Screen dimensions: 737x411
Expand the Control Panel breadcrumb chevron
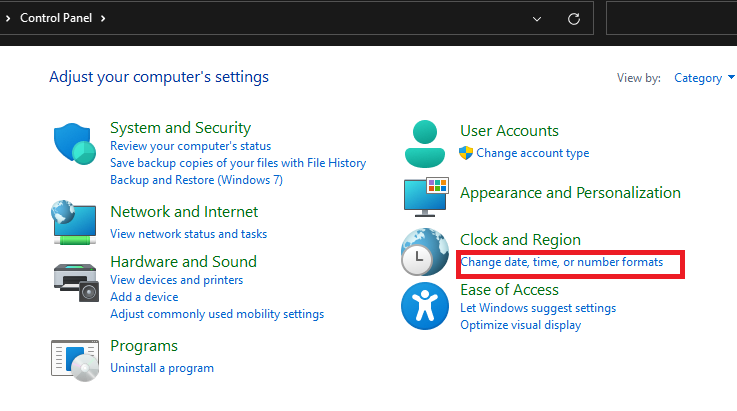pyautogui.click(x=103, y=18)
